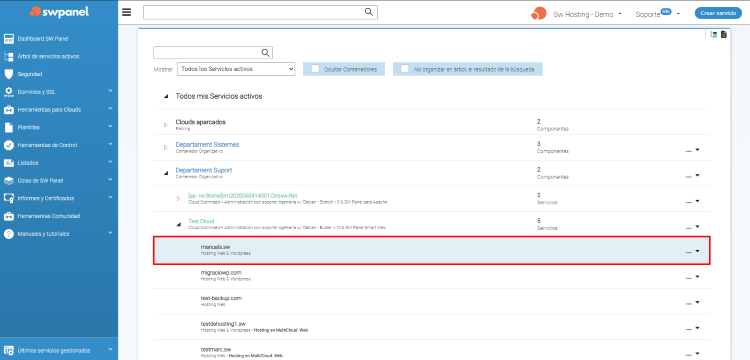Open the Sw Hosting - Demo account dropdown
The height and width of the screenshot is (360, 750).
tap(620, 14)
